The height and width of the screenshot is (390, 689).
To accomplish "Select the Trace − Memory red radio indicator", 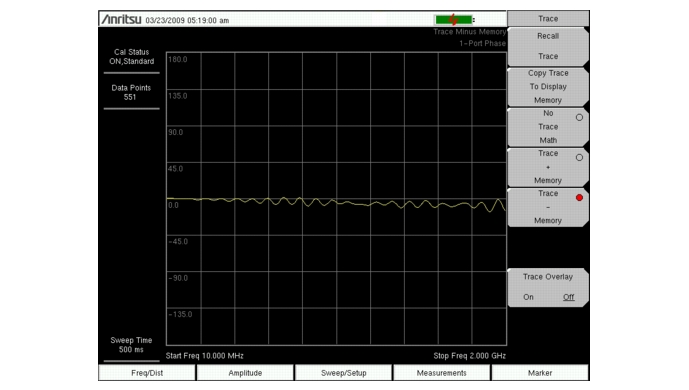I will pyautogui.click(x=579, y=198).
